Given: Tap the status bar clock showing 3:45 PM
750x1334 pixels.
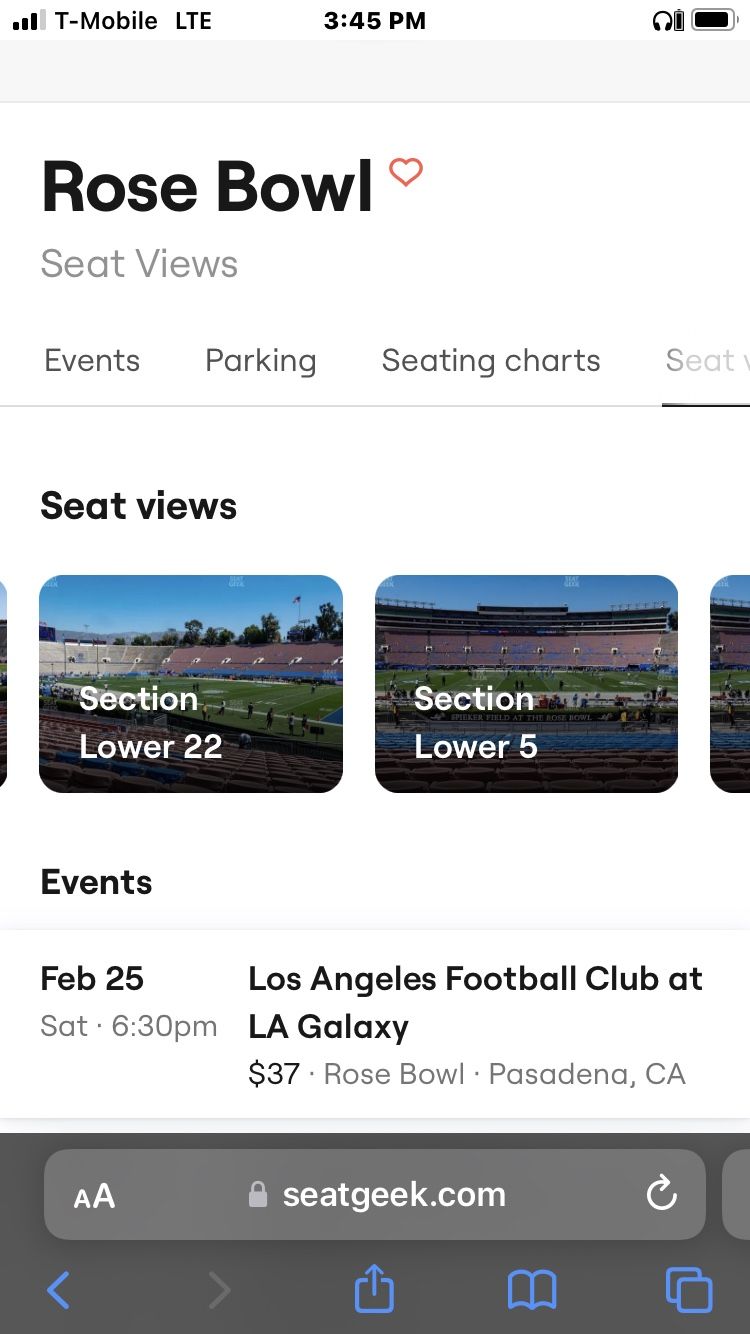Looking at the screenshot, I should point(375,21).
